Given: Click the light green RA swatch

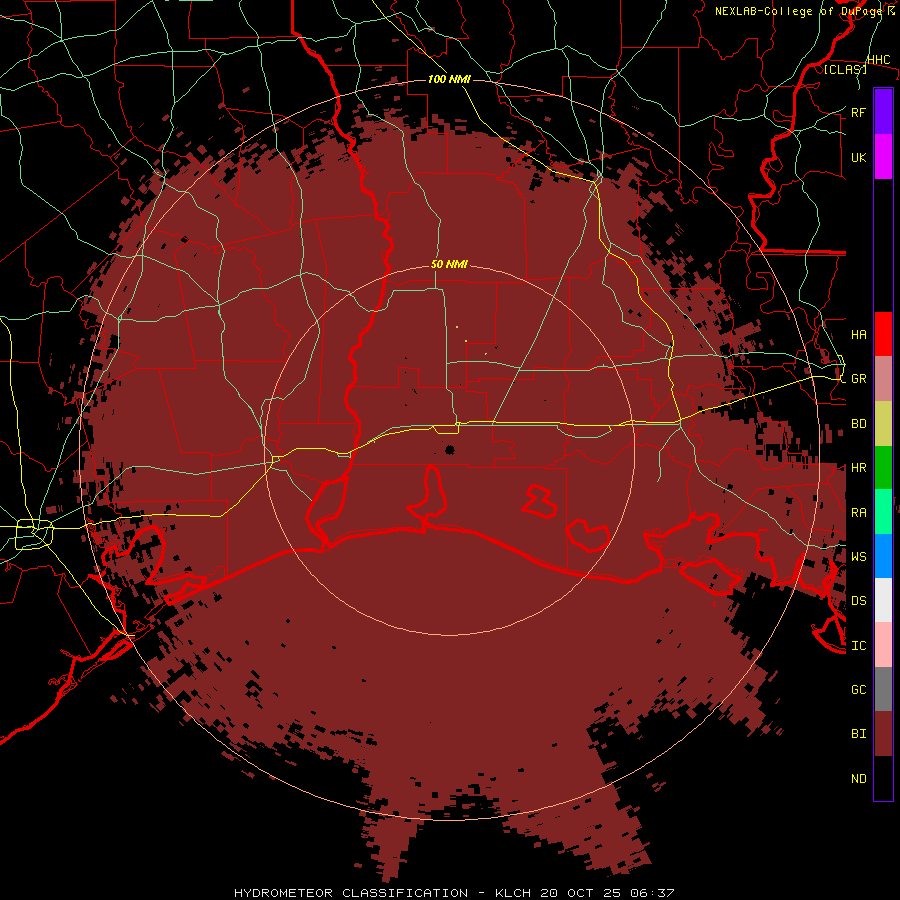Looking at the screenshot, I should (883, 512).
